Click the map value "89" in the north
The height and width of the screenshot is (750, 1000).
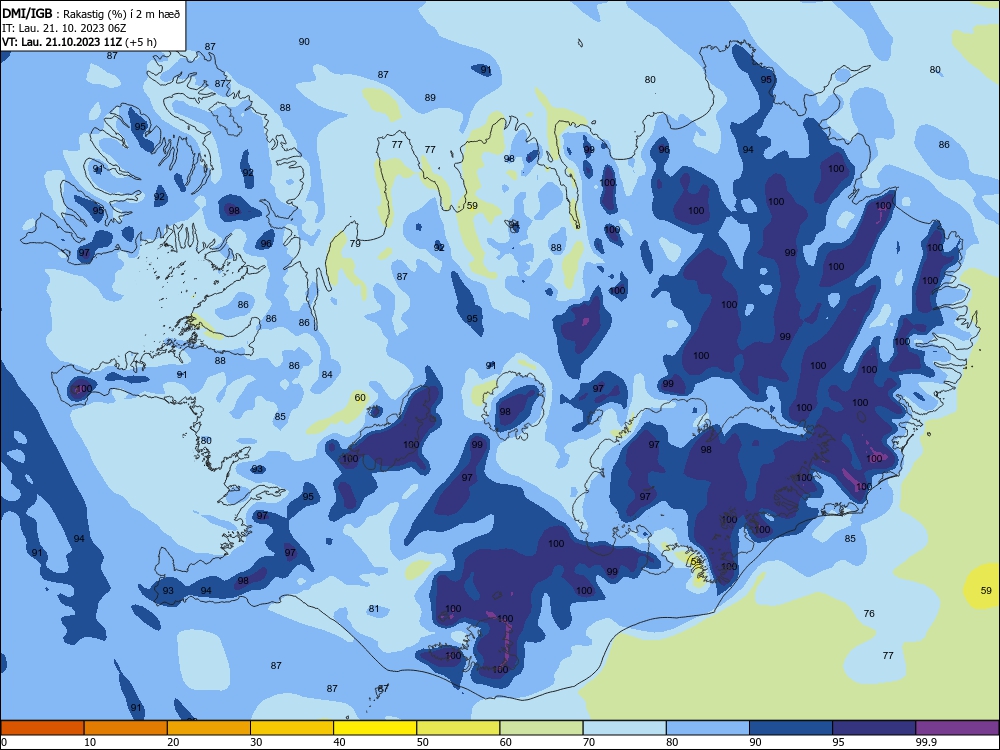pyautogui.click(x=430, y=98)
